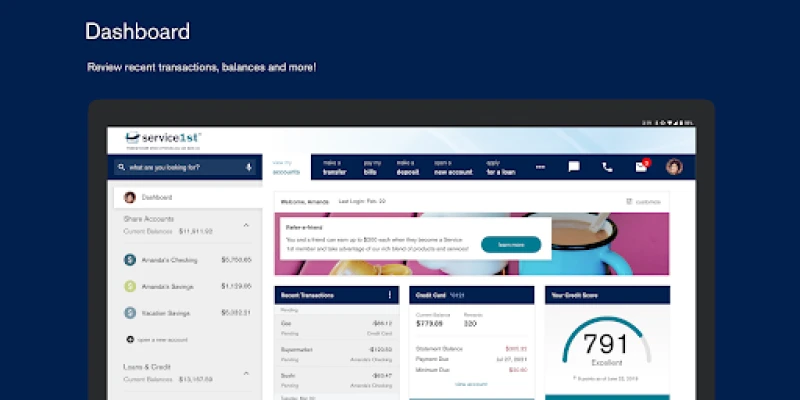
Task: Click the plus icon to open new account
Action: pos(130,339)
